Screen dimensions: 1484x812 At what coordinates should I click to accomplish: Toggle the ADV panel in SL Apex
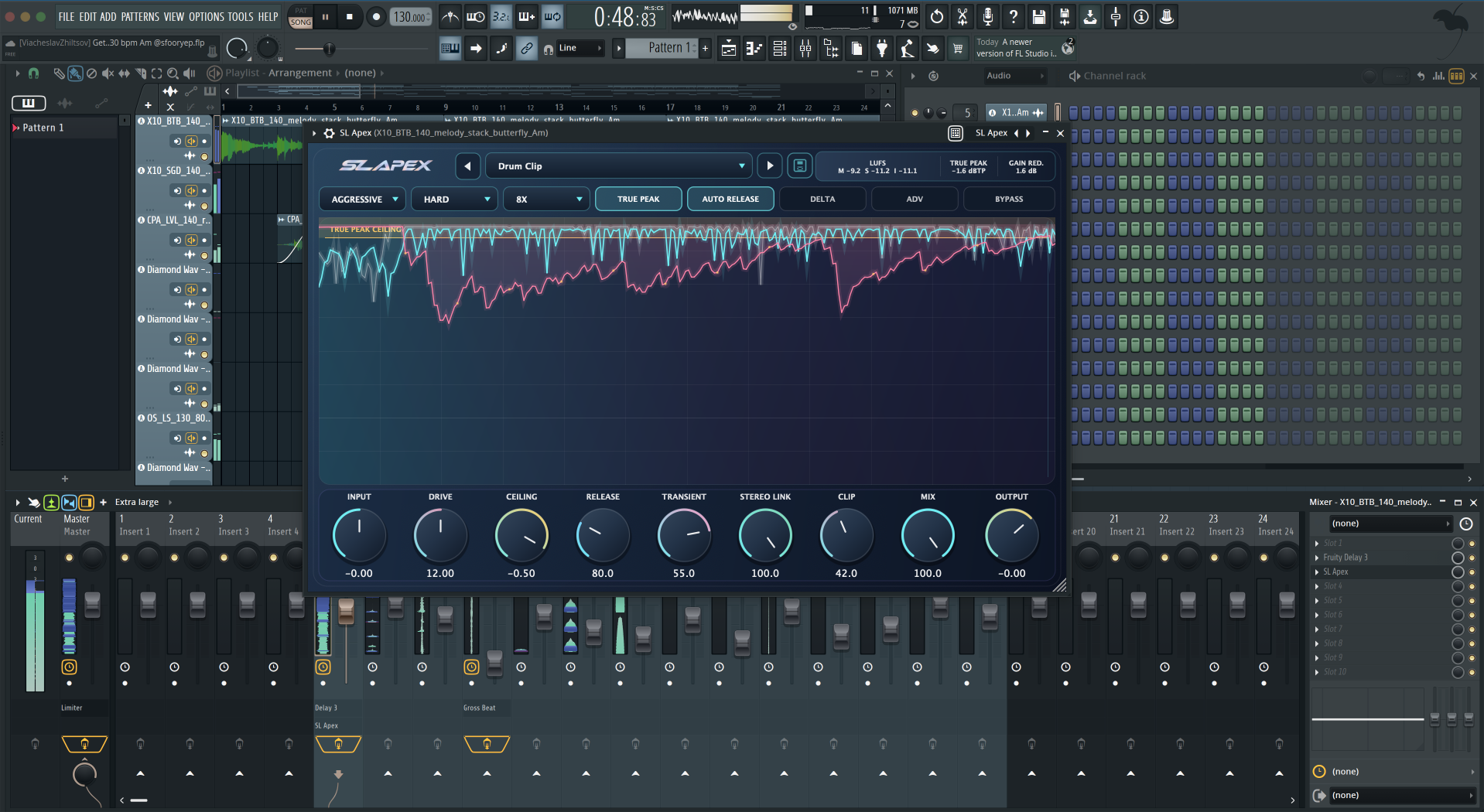click(x=915, y=199)
